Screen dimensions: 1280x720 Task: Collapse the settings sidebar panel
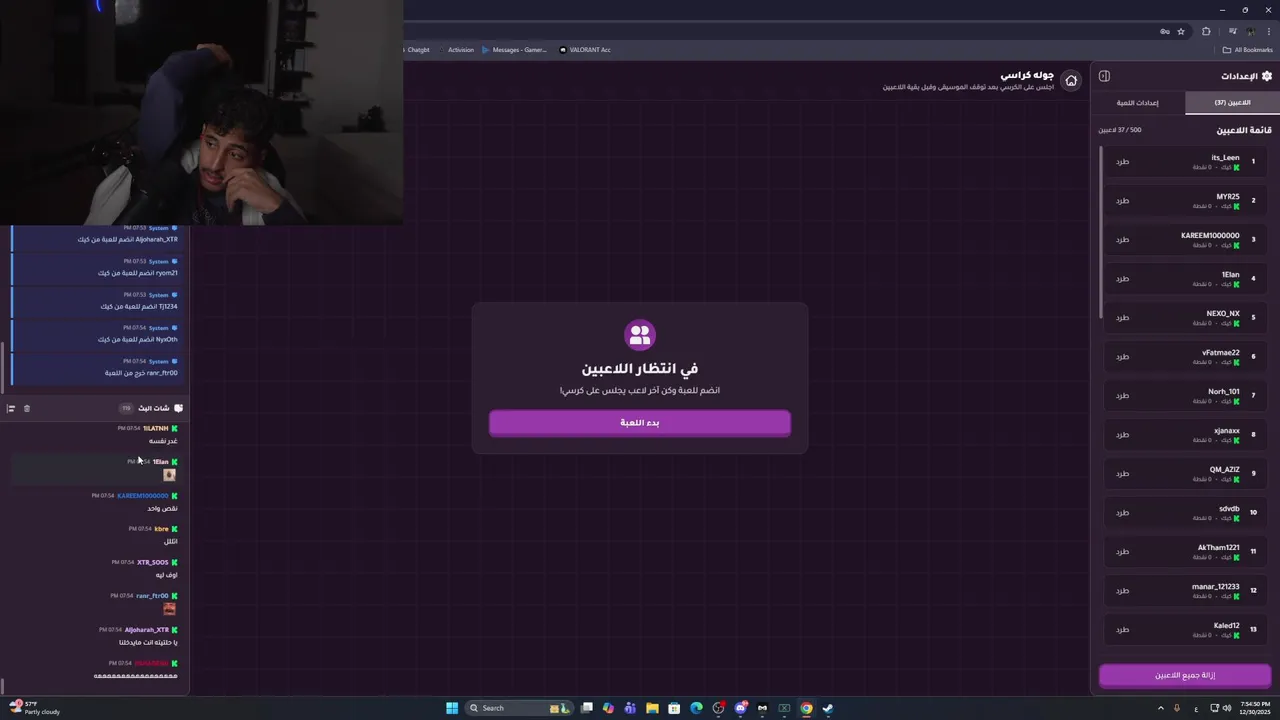[x=1104, y=76]
